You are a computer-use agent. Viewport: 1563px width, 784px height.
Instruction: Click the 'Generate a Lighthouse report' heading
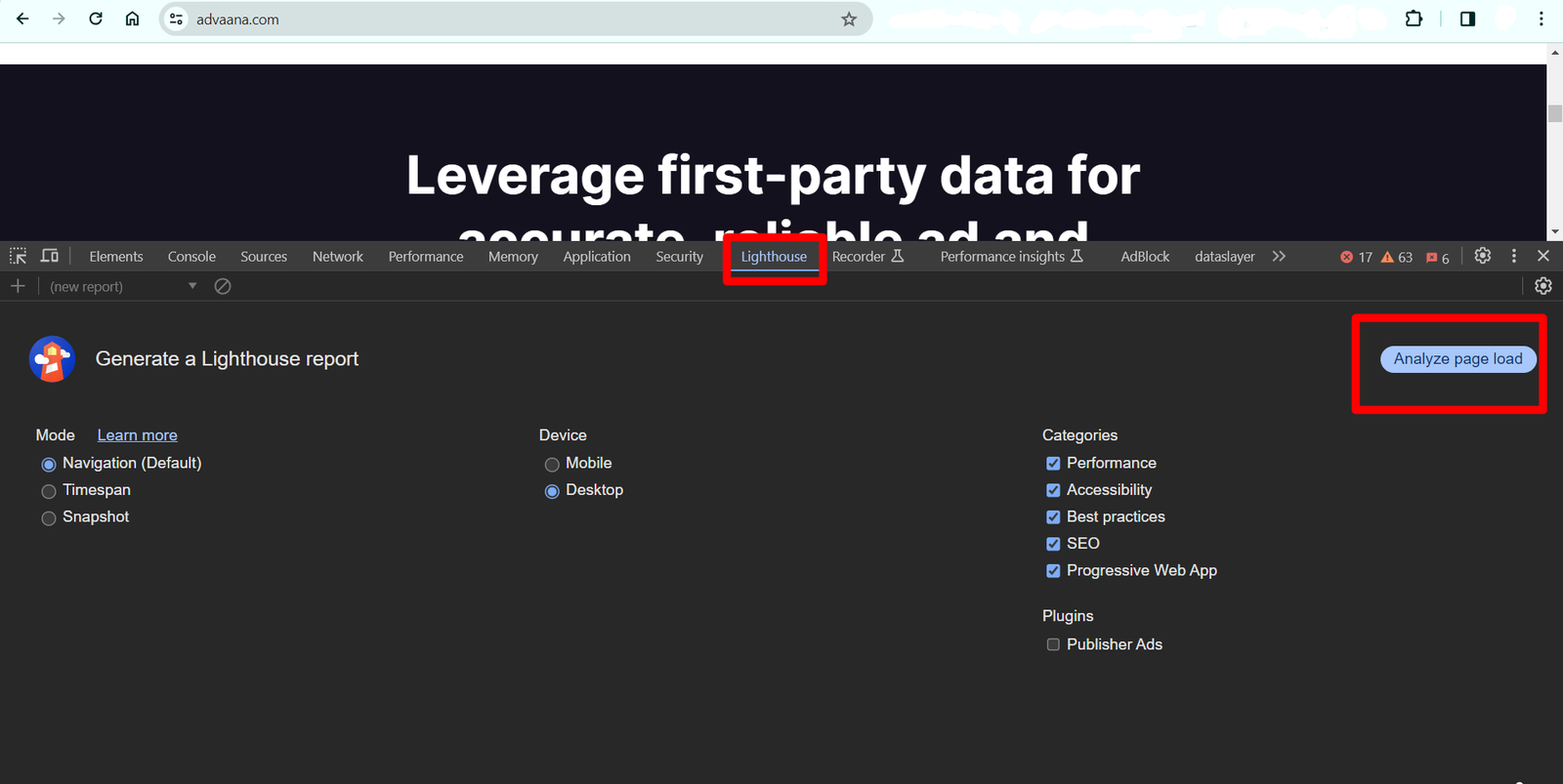227,359
